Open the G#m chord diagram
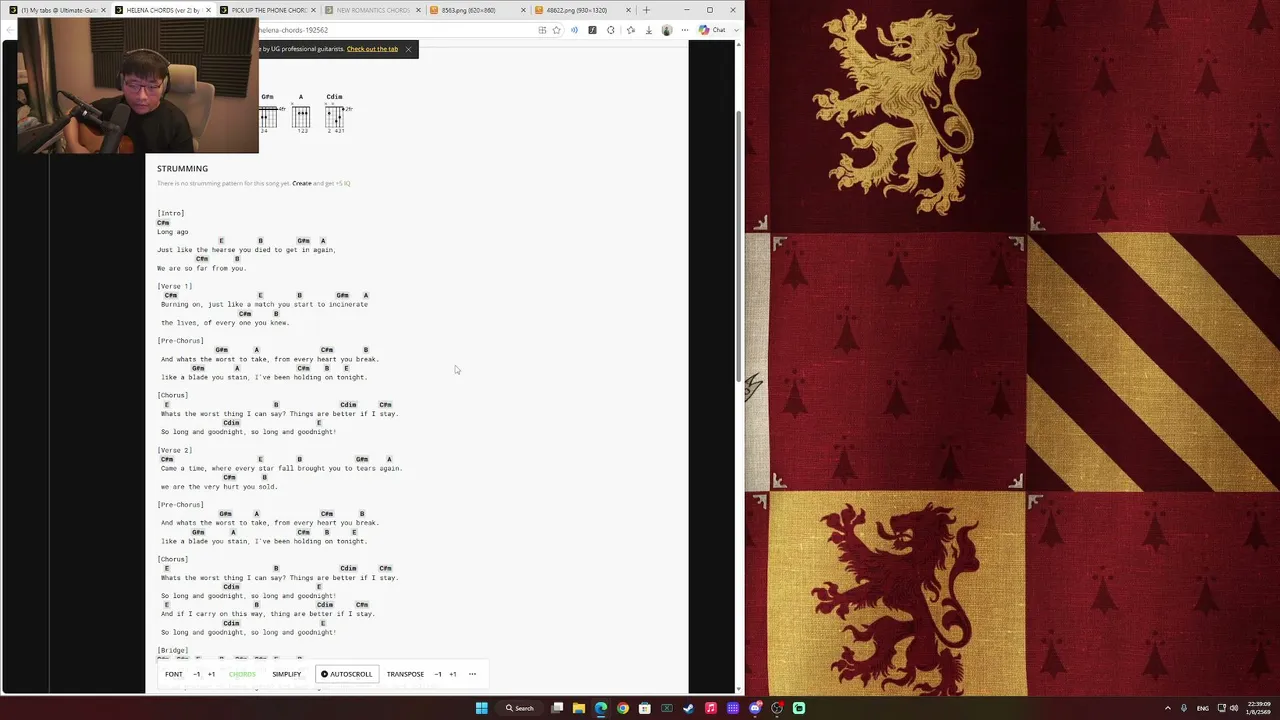 click(x=268, y=114)
